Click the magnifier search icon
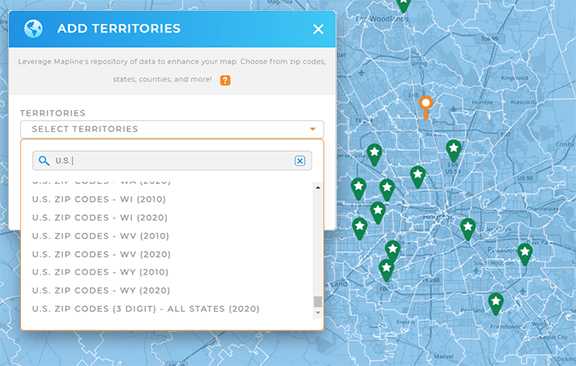 point(44,161)
